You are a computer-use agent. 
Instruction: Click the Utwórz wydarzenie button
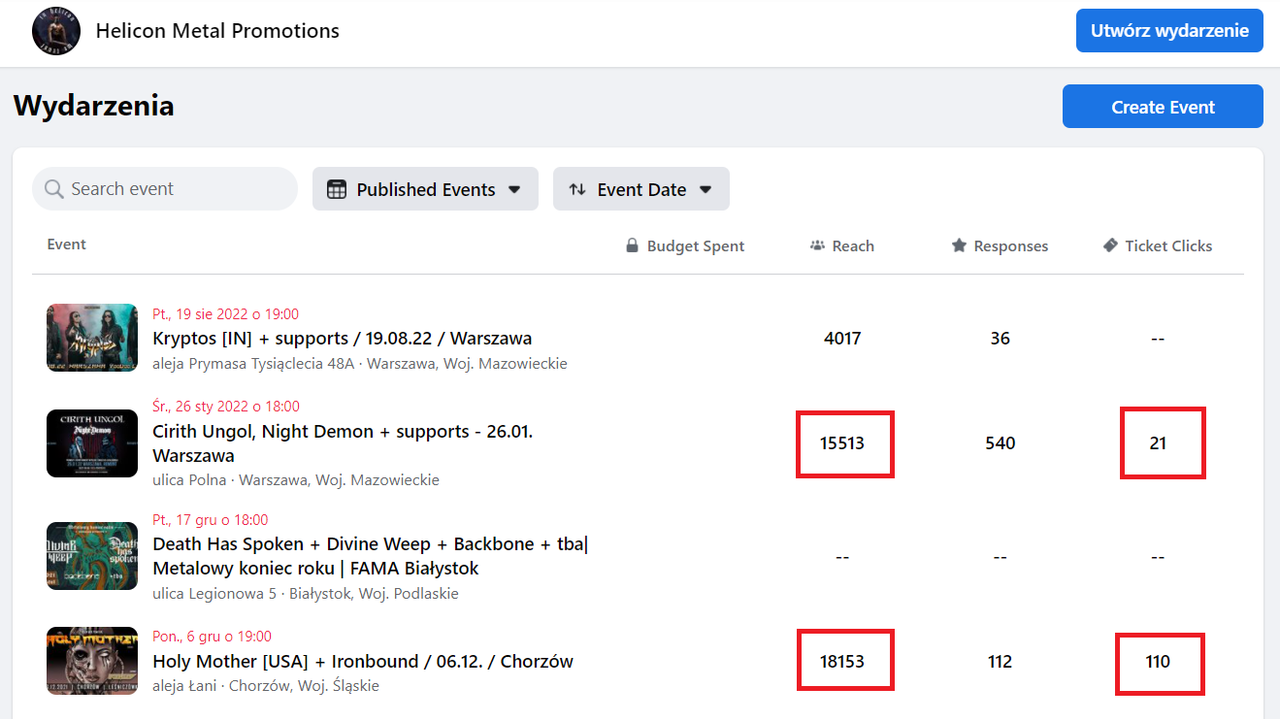point(1170,30)
